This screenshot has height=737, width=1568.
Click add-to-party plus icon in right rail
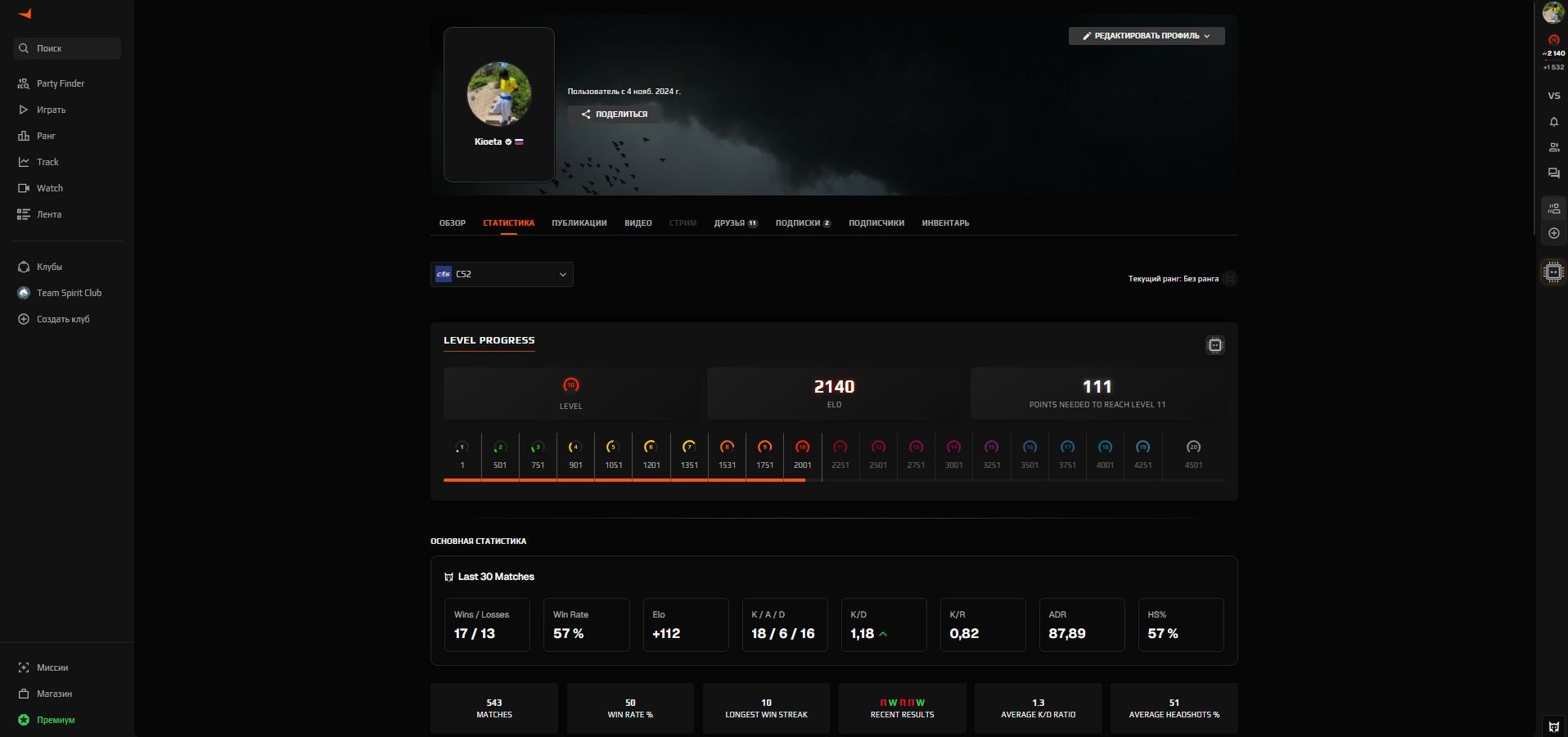[1553, 233]
